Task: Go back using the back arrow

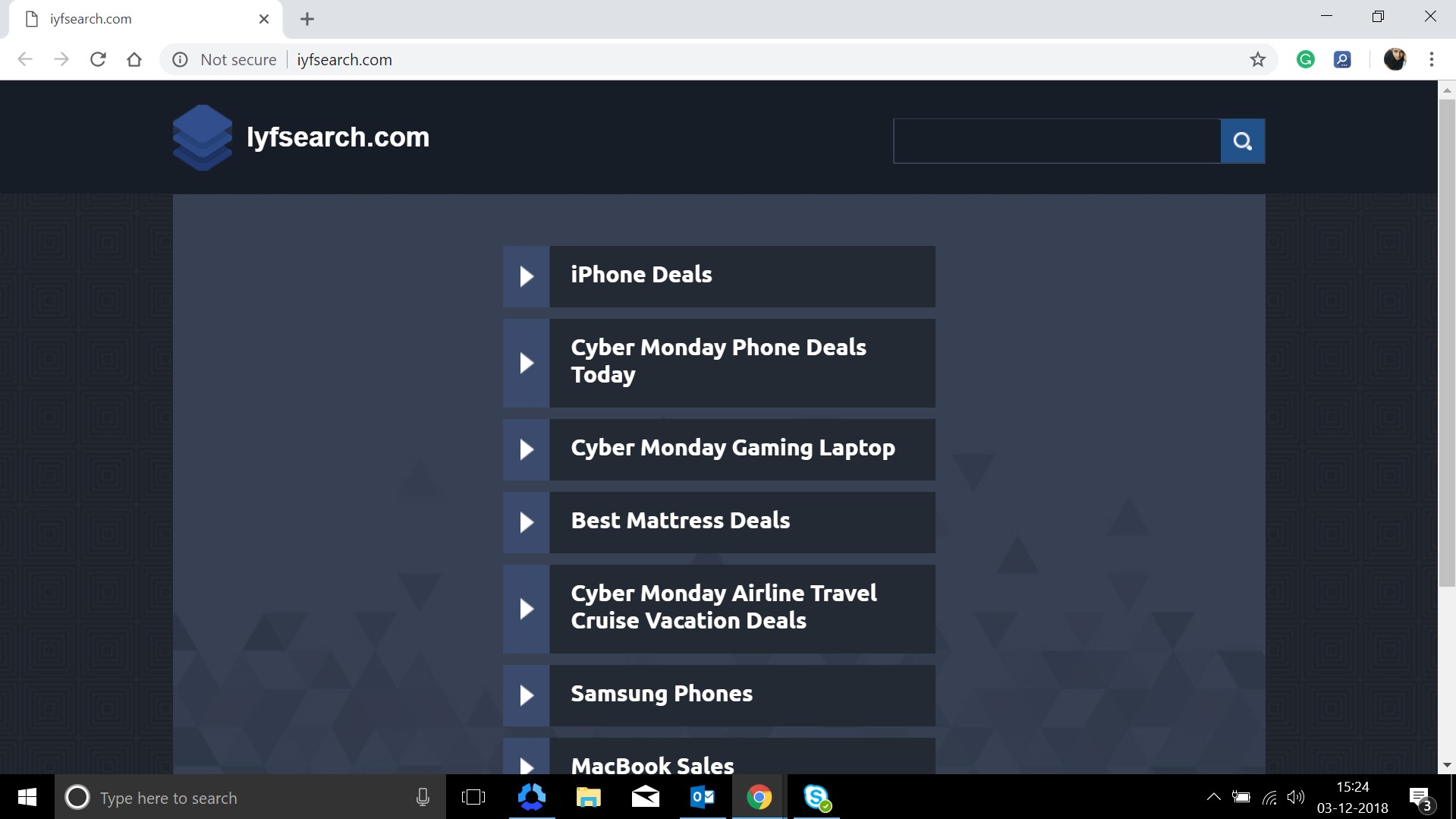Action: [25, 59]
